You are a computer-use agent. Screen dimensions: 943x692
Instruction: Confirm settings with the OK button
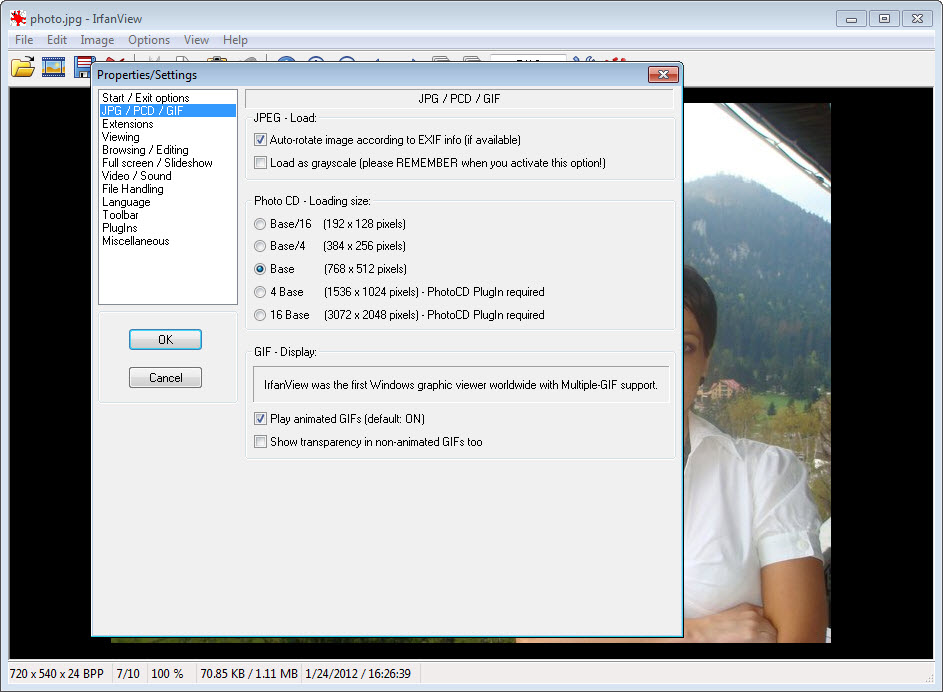point(165,340)
